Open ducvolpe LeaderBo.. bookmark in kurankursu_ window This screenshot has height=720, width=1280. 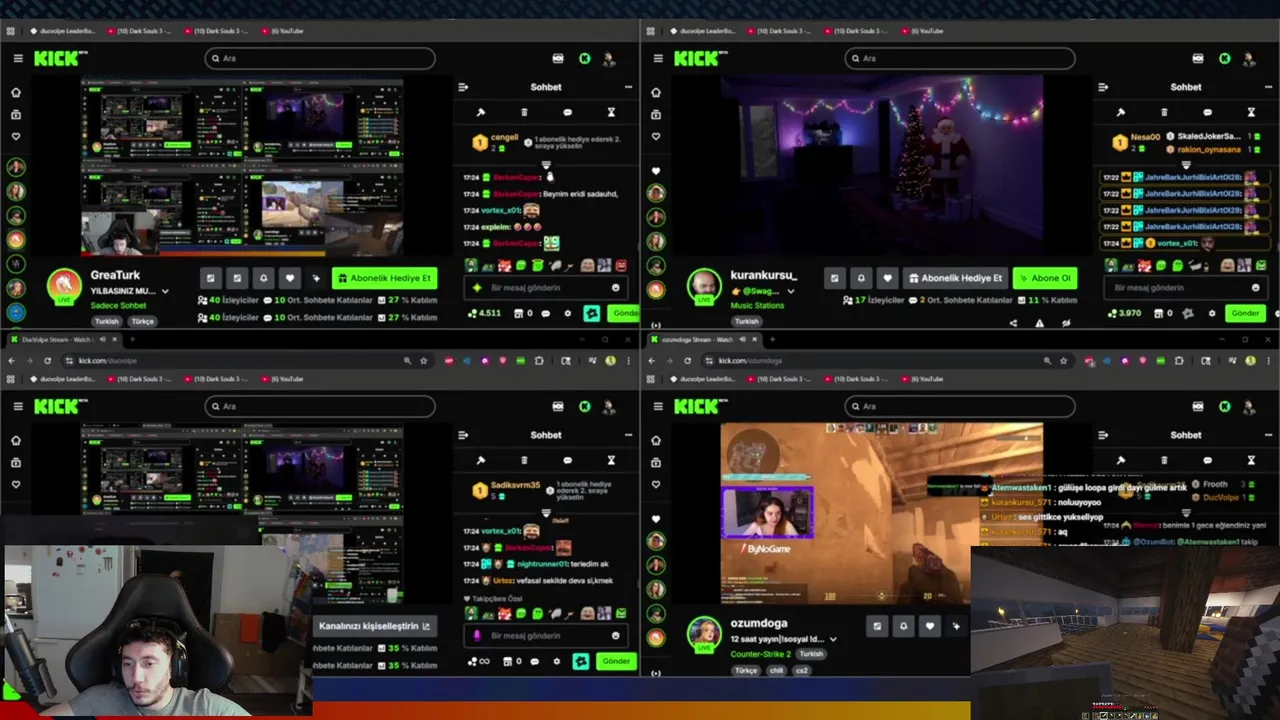(702, 31)
